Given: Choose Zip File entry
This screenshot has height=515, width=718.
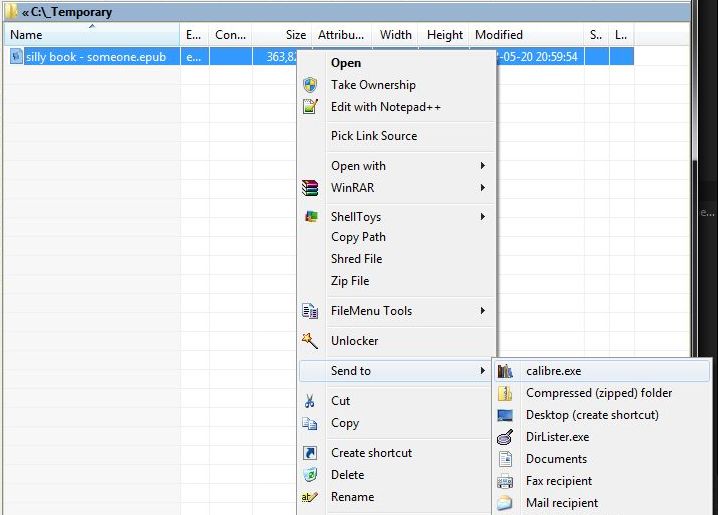Looking at the screenshot, I should tap(397, 281).
